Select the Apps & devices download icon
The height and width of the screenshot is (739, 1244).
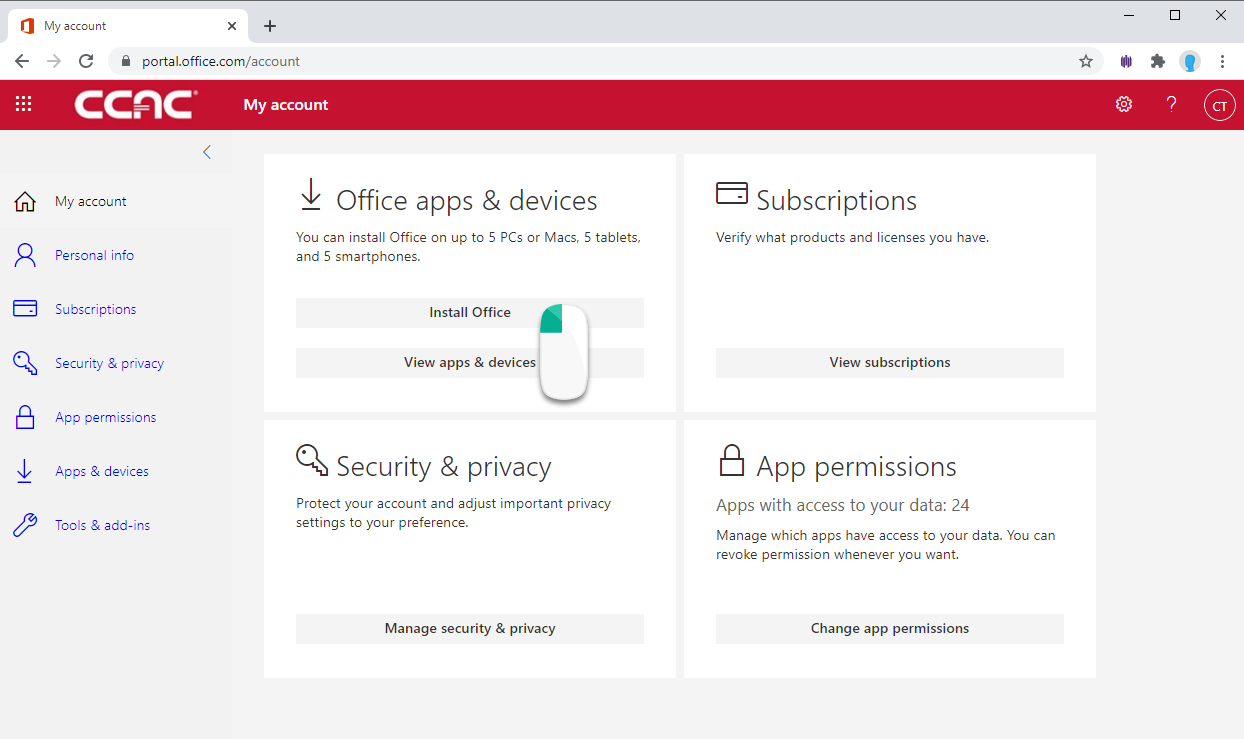tap(24, 470)
